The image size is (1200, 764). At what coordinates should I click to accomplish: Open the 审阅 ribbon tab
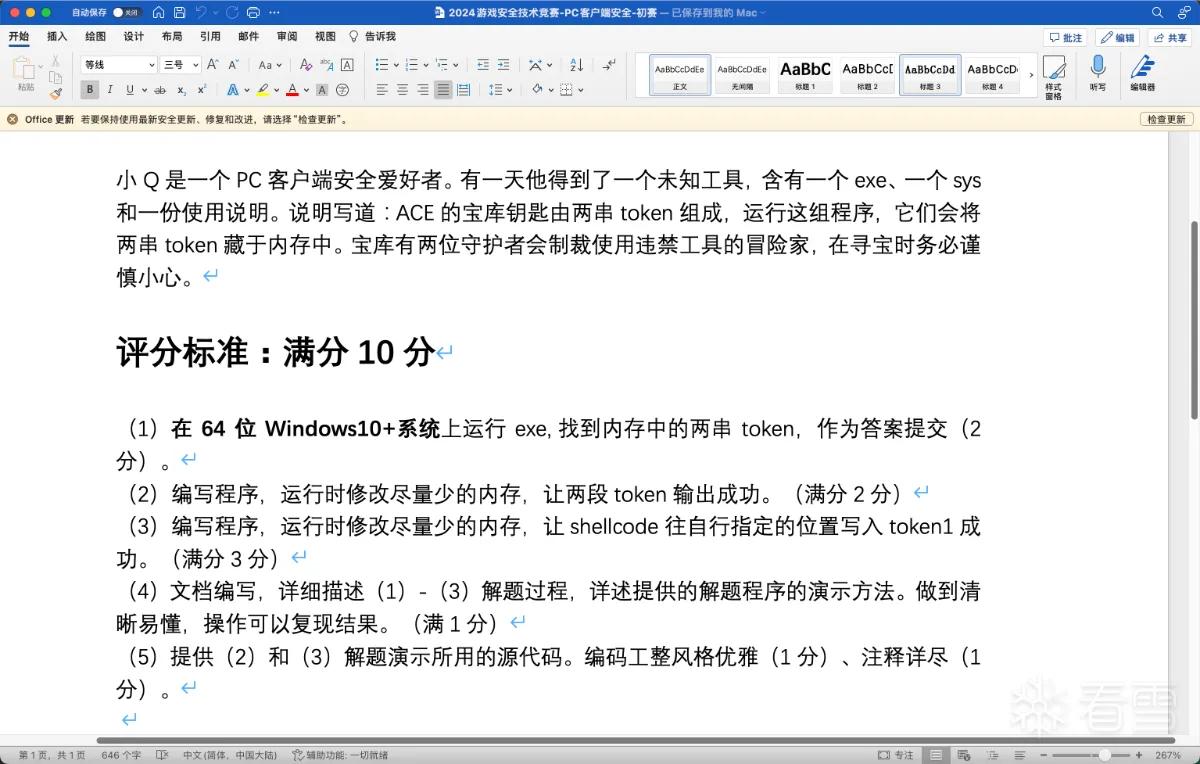(x=287, y=36)
